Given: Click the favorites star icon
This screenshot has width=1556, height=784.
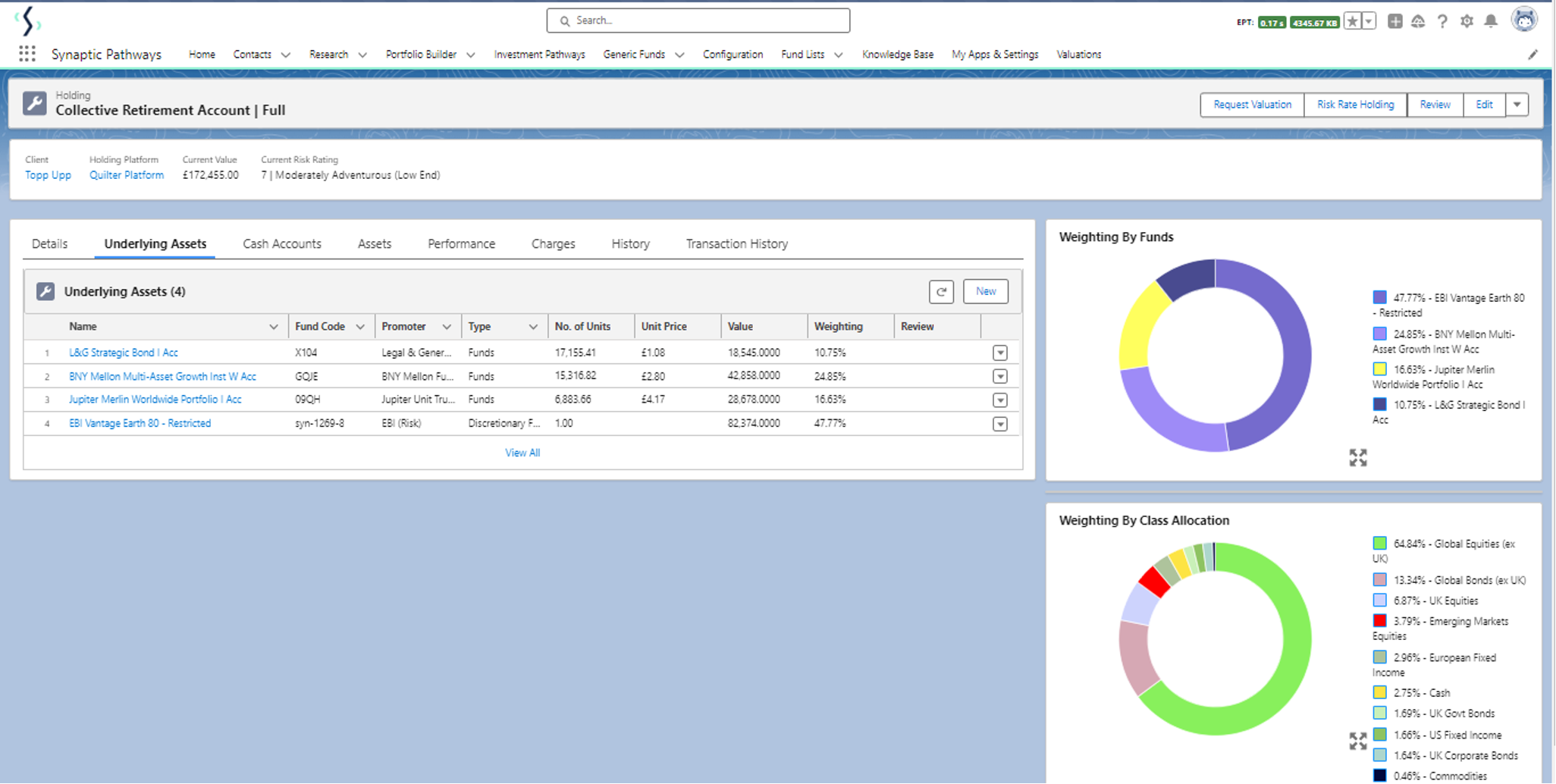Looking at the screenshot, I should 1352,21.
